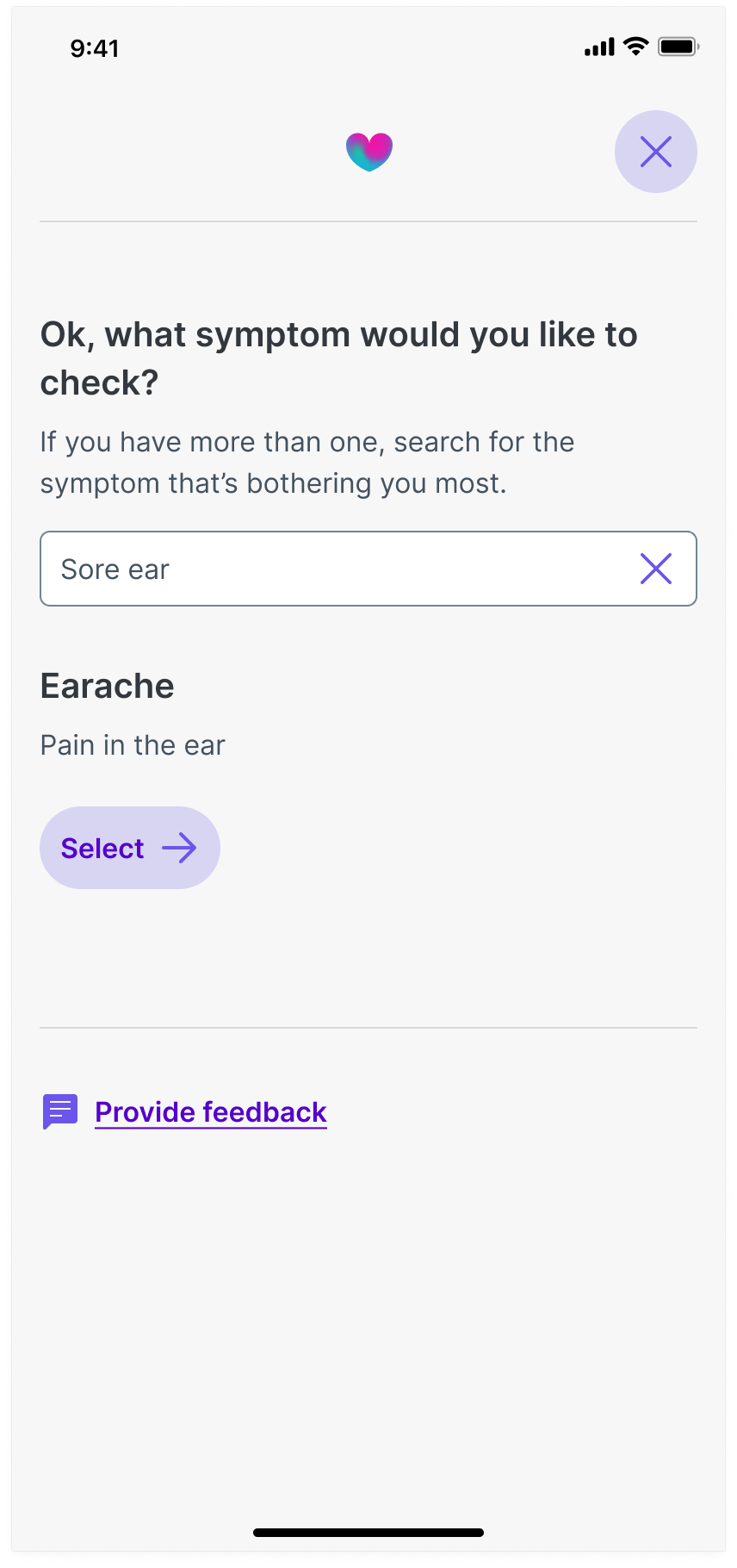Screen dimensions: 737x1568
Task: Tap the home indicator bar at bottom
Action: [368, 1532]
